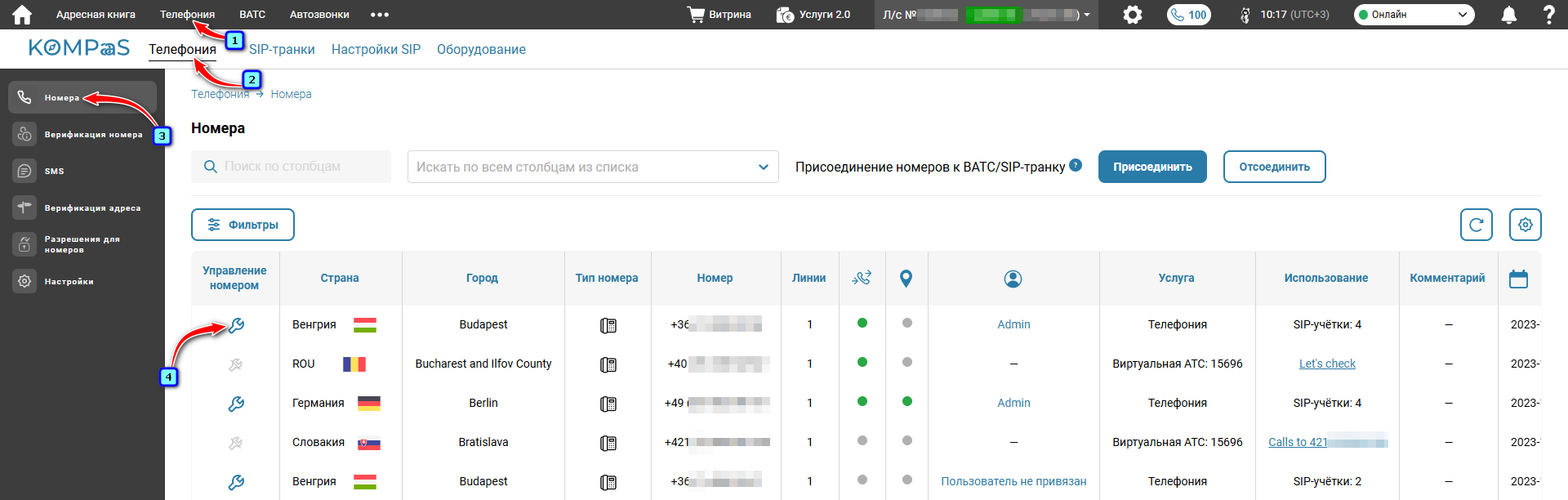The image size is (1568, 500).
Task: Click the KOMPaaS logo
Action: [x=79, y=48]
